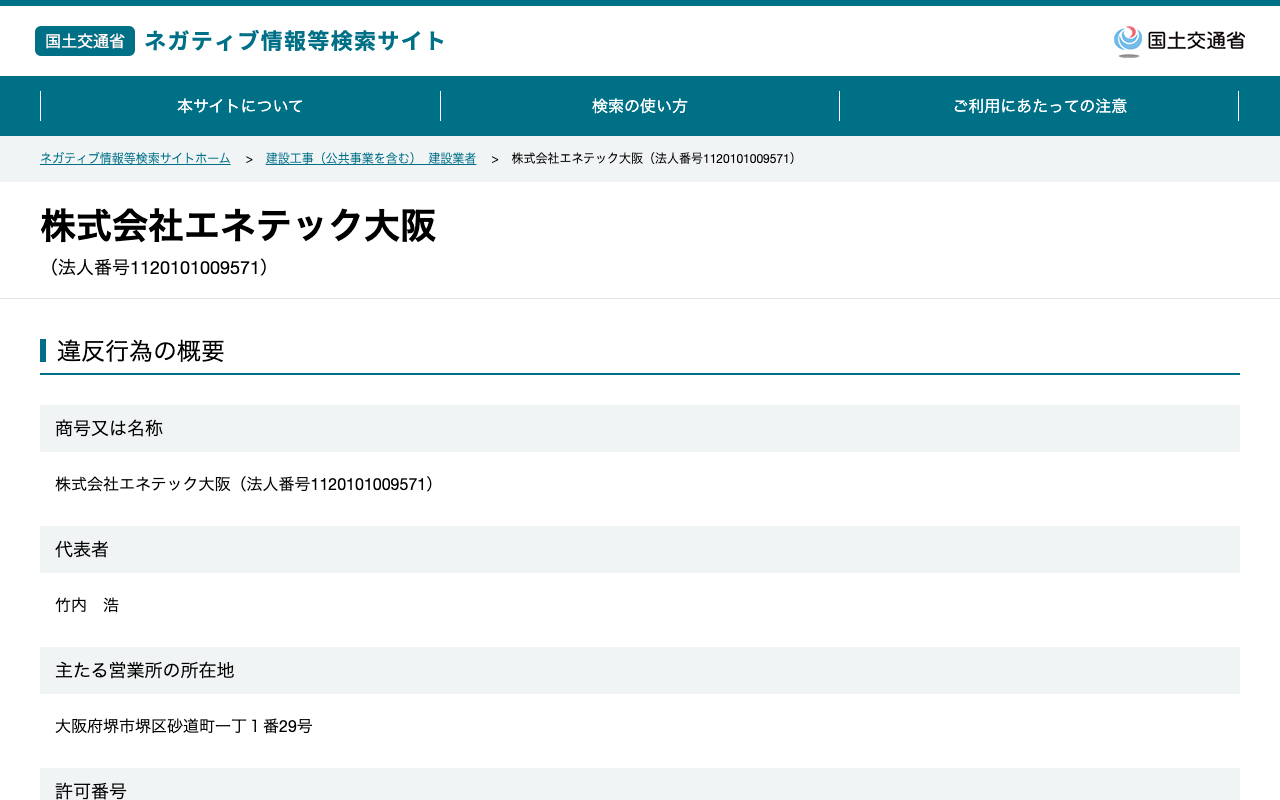
Task: Click the 国土交通省 badge in site header
Action: tap(85, 41)
